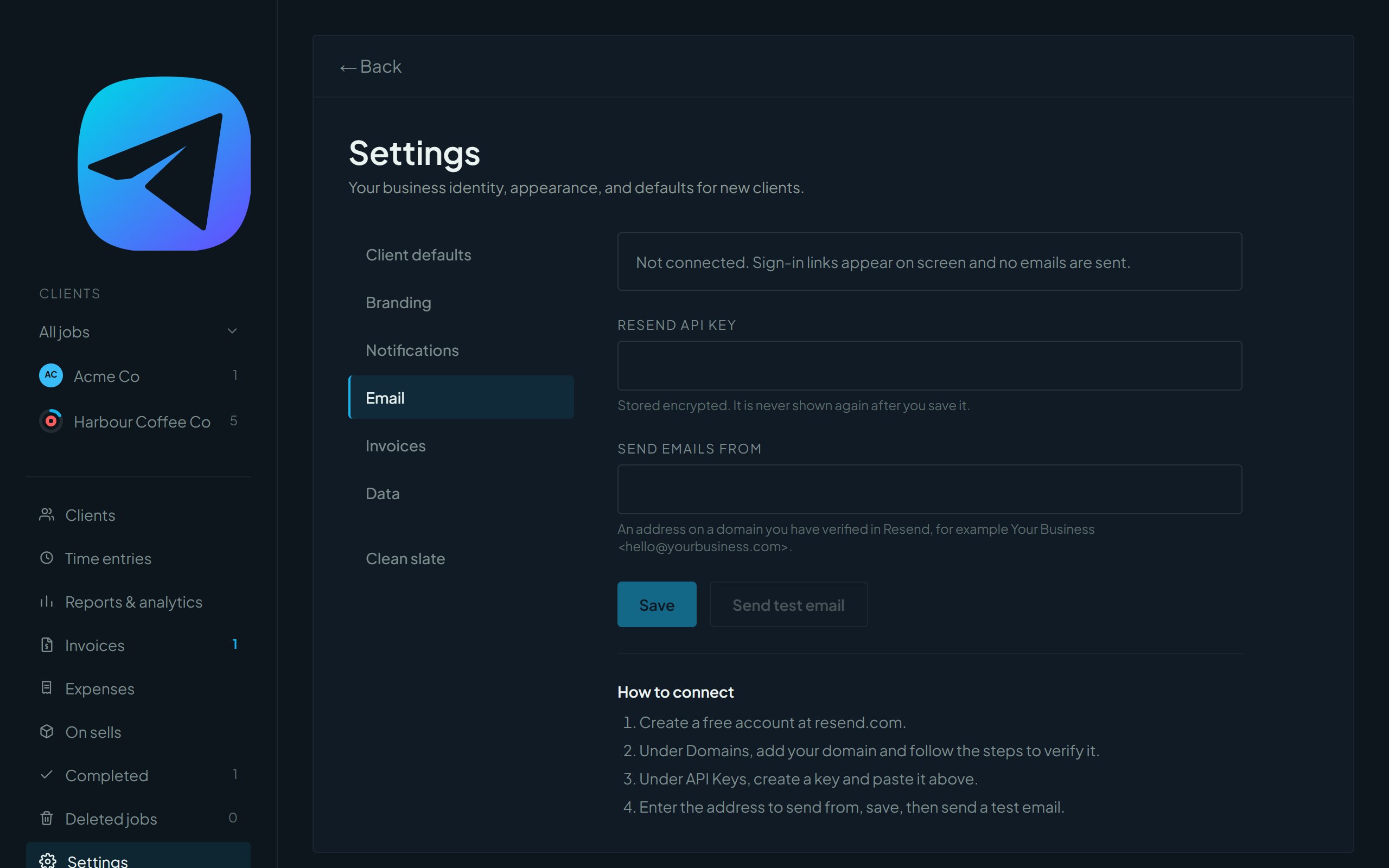The height and width of the screenshot is (868, 1389).
Task: Click the CLIENTS section label
Action: (x=70, y=293)
